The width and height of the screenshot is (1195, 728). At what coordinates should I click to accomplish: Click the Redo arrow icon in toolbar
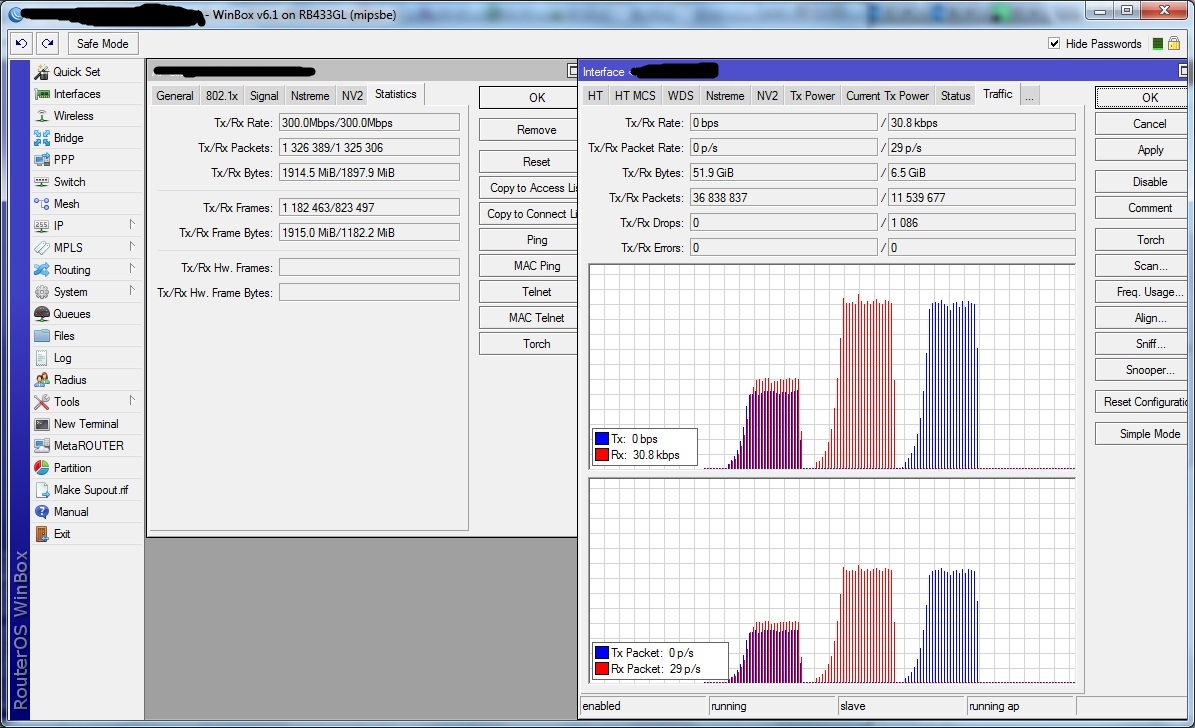coord(47,44)
